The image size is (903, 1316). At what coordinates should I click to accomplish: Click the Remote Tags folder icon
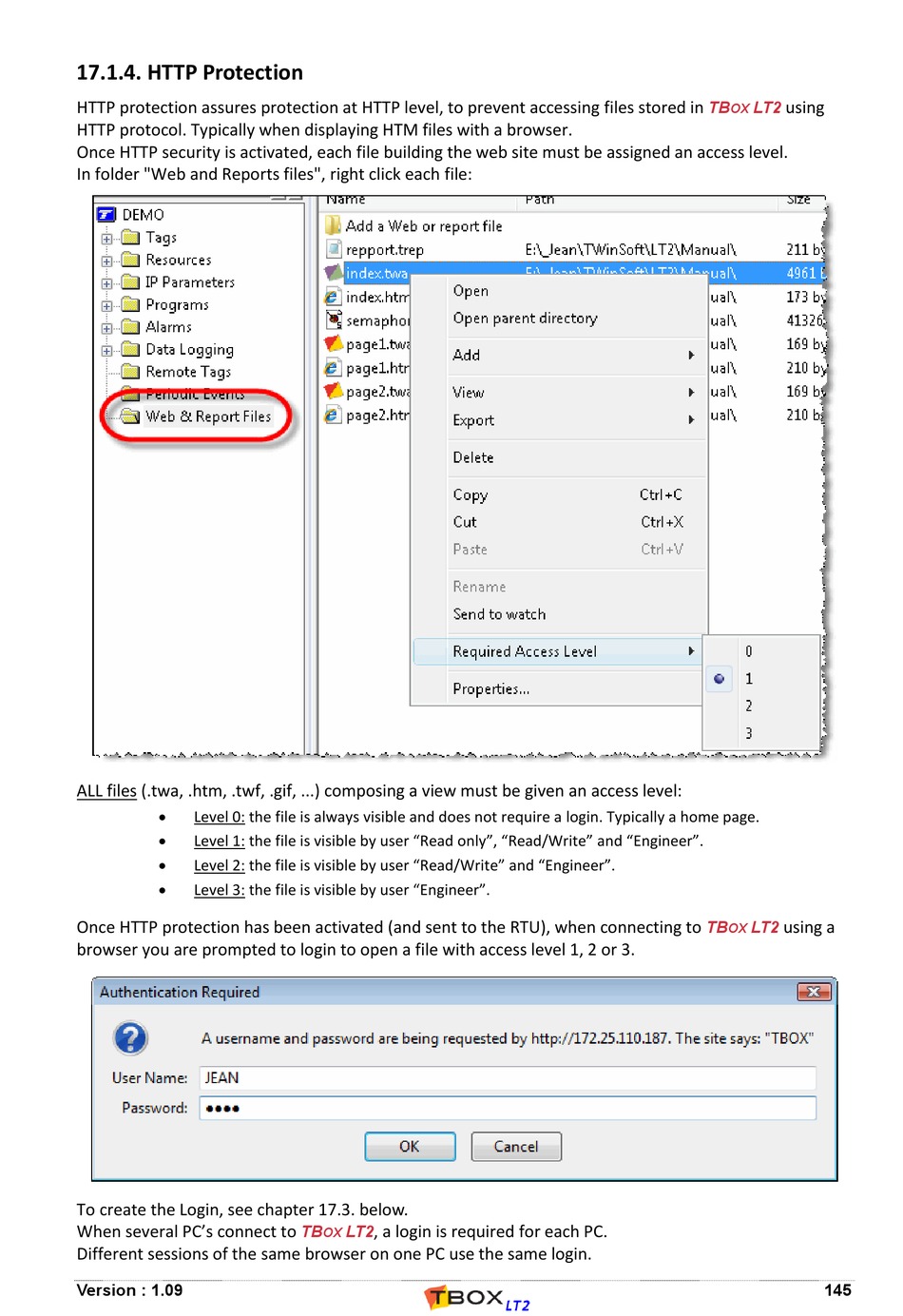pyautogui.click(x=130, y=372)
